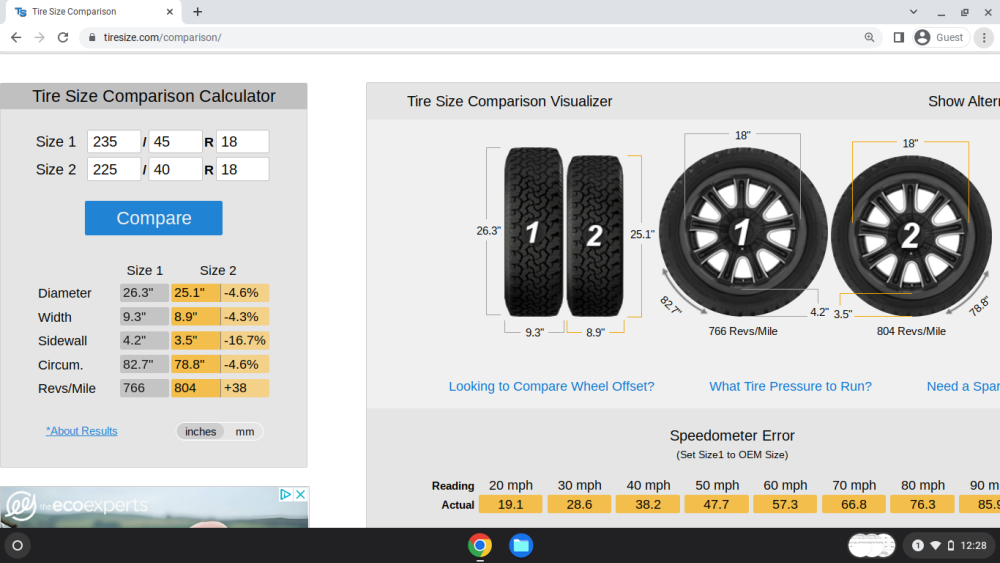
Task: Click the ad info triangle icon
Action: tap(285, 494)
